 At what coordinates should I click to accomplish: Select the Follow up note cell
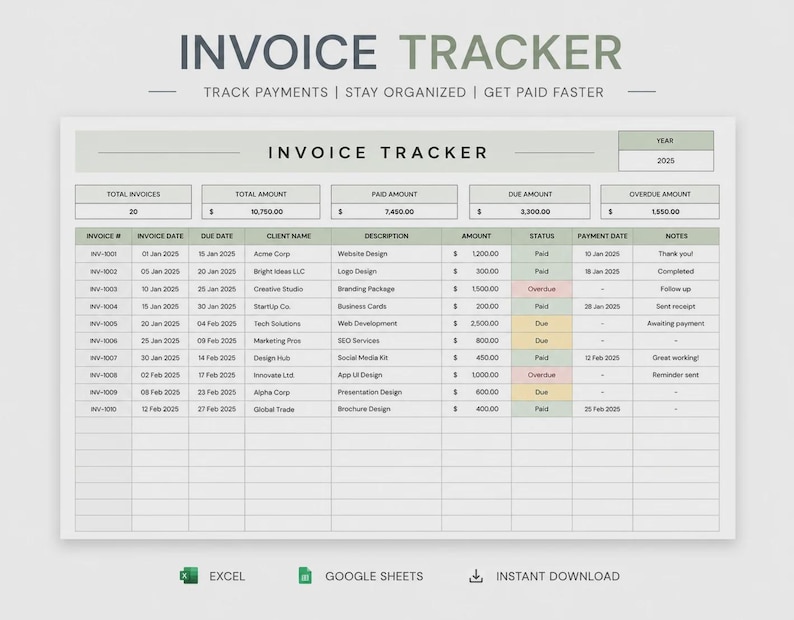[x=676, y=289]
